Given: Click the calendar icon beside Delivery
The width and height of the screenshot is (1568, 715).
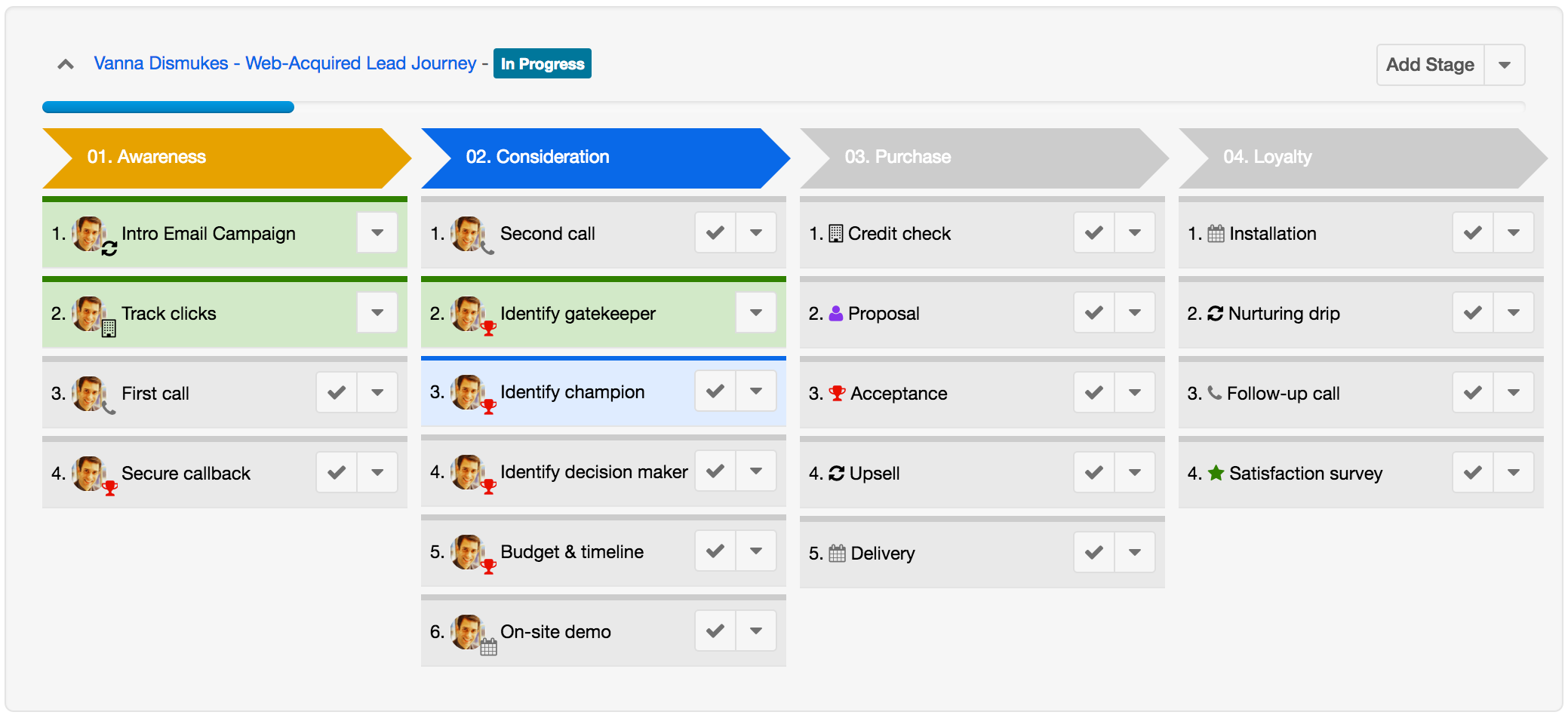Looking at the screenshot, I should pyautogui.click(x=837, y=554).
